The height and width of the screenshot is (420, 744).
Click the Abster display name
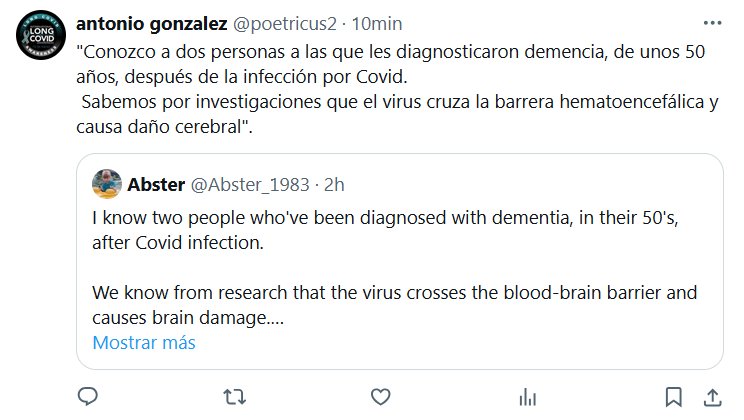coord(156,184)
